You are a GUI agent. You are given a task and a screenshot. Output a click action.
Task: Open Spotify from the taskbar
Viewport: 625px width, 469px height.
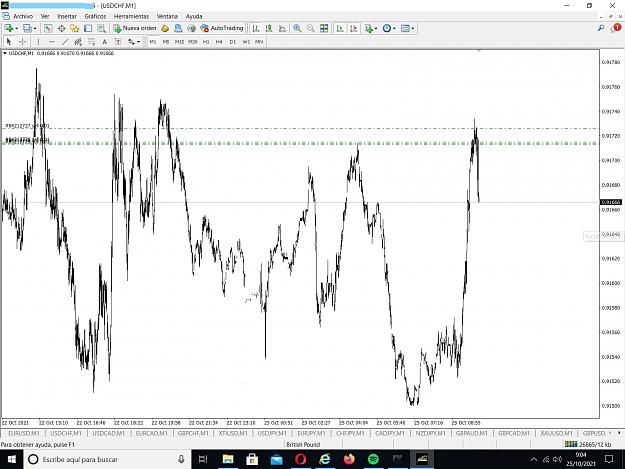[x=373, y=459]
